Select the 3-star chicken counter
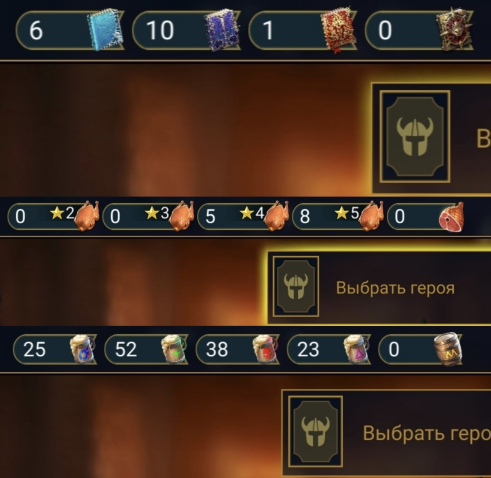Image resolution: width=491 pixels, height=478 pixels. pos(148,216)
